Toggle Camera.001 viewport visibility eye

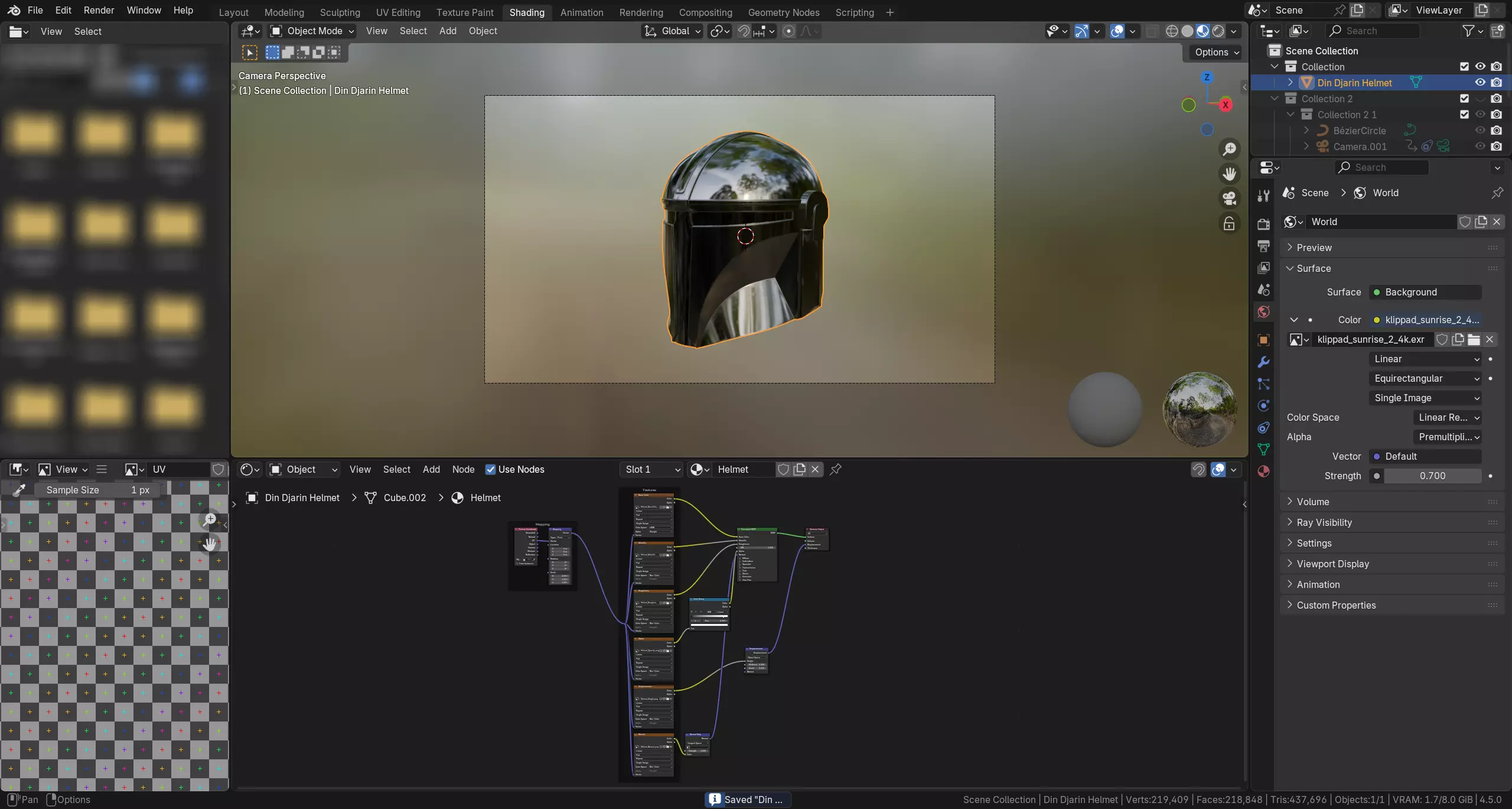pyautogui.click(x=1480, y=147)
